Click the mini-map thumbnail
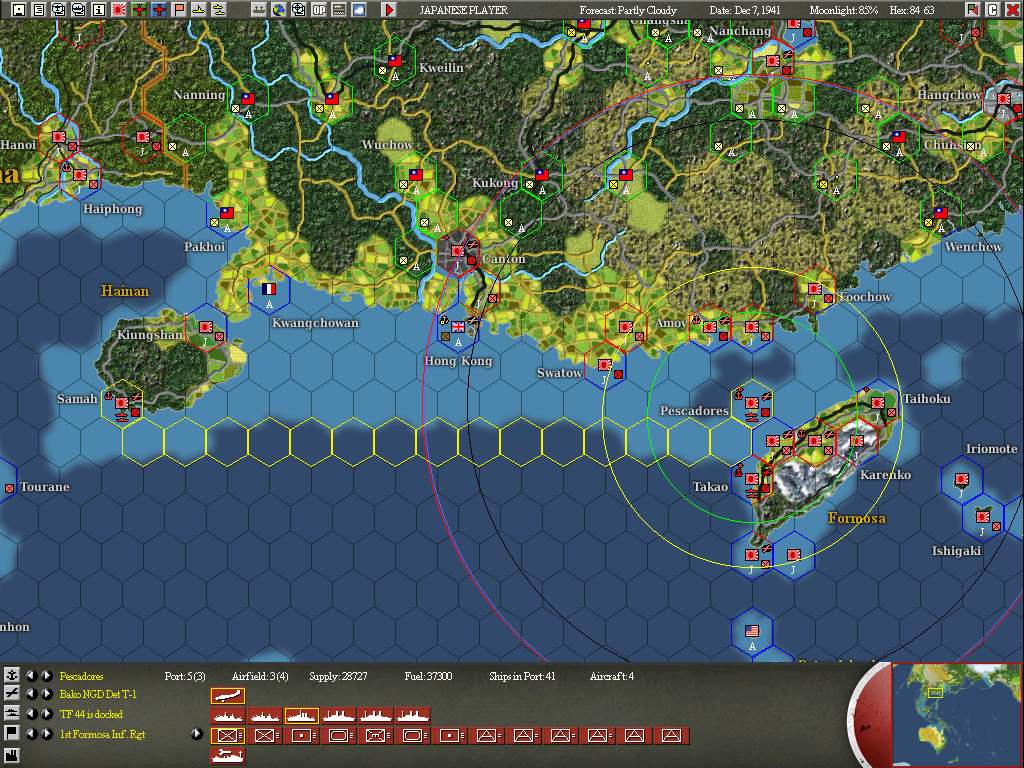1024x768 pixels. [955, 714]
